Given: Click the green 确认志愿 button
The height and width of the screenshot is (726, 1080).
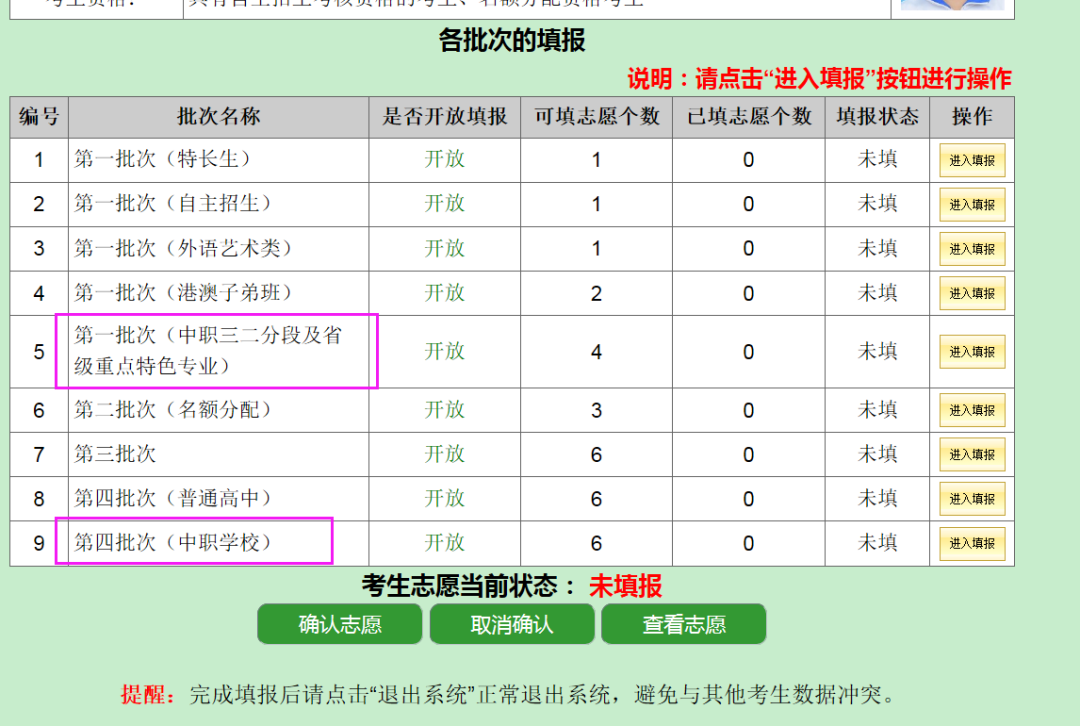Looking at the screenshot, I should (340, 624).
